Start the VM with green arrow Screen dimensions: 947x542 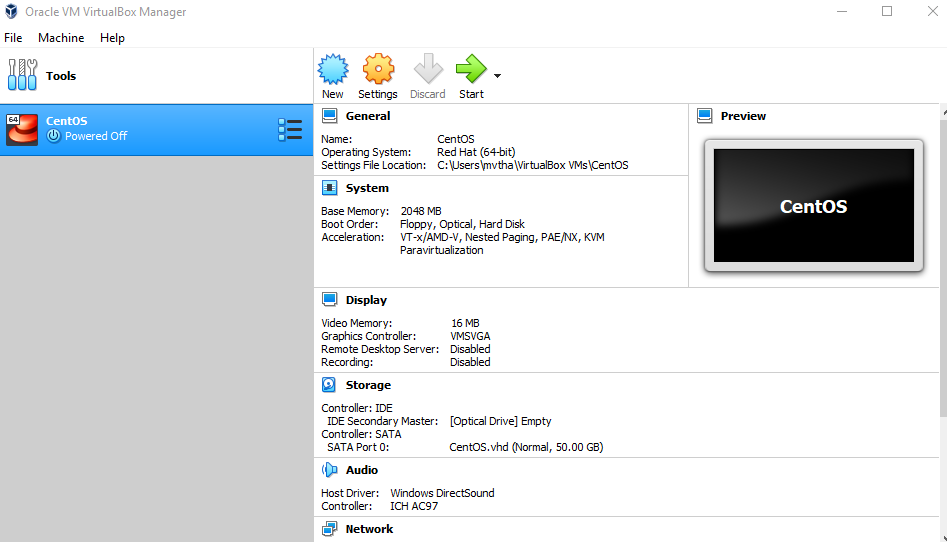[x=470, y=69]
